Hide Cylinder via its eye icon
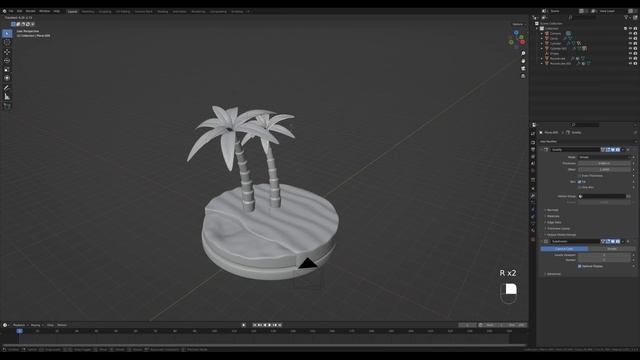The height and width of the screenshot is (360, 640). click(631, 43)
